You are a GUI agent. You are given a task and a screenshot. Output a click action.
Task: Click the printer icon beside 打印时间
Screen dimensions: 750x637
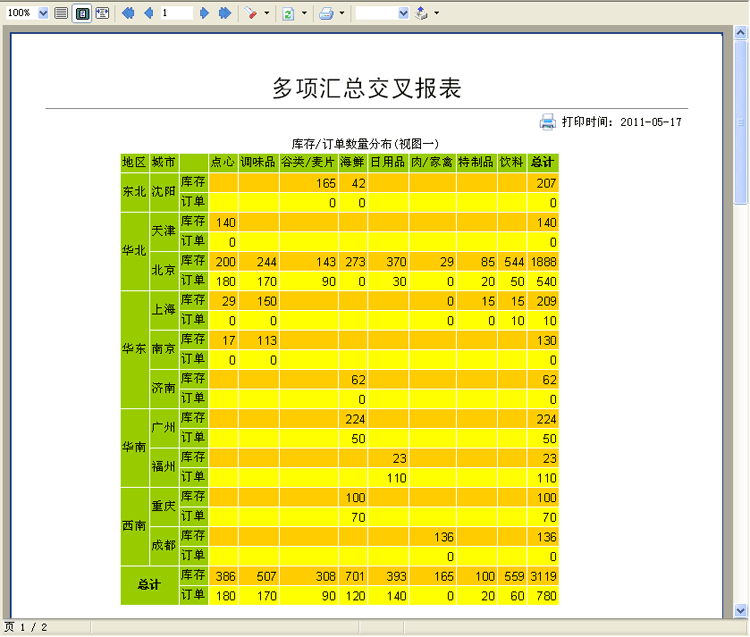tap(548, 122)
